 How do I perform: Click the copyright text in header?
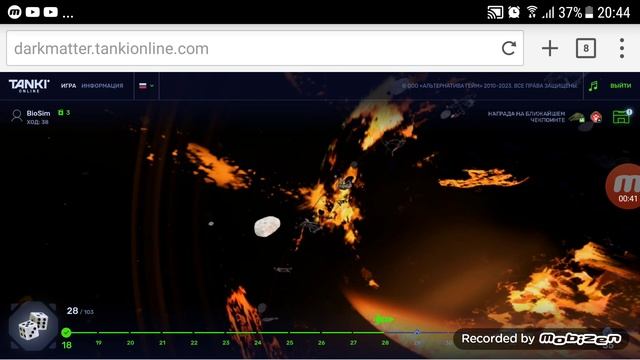489,86
